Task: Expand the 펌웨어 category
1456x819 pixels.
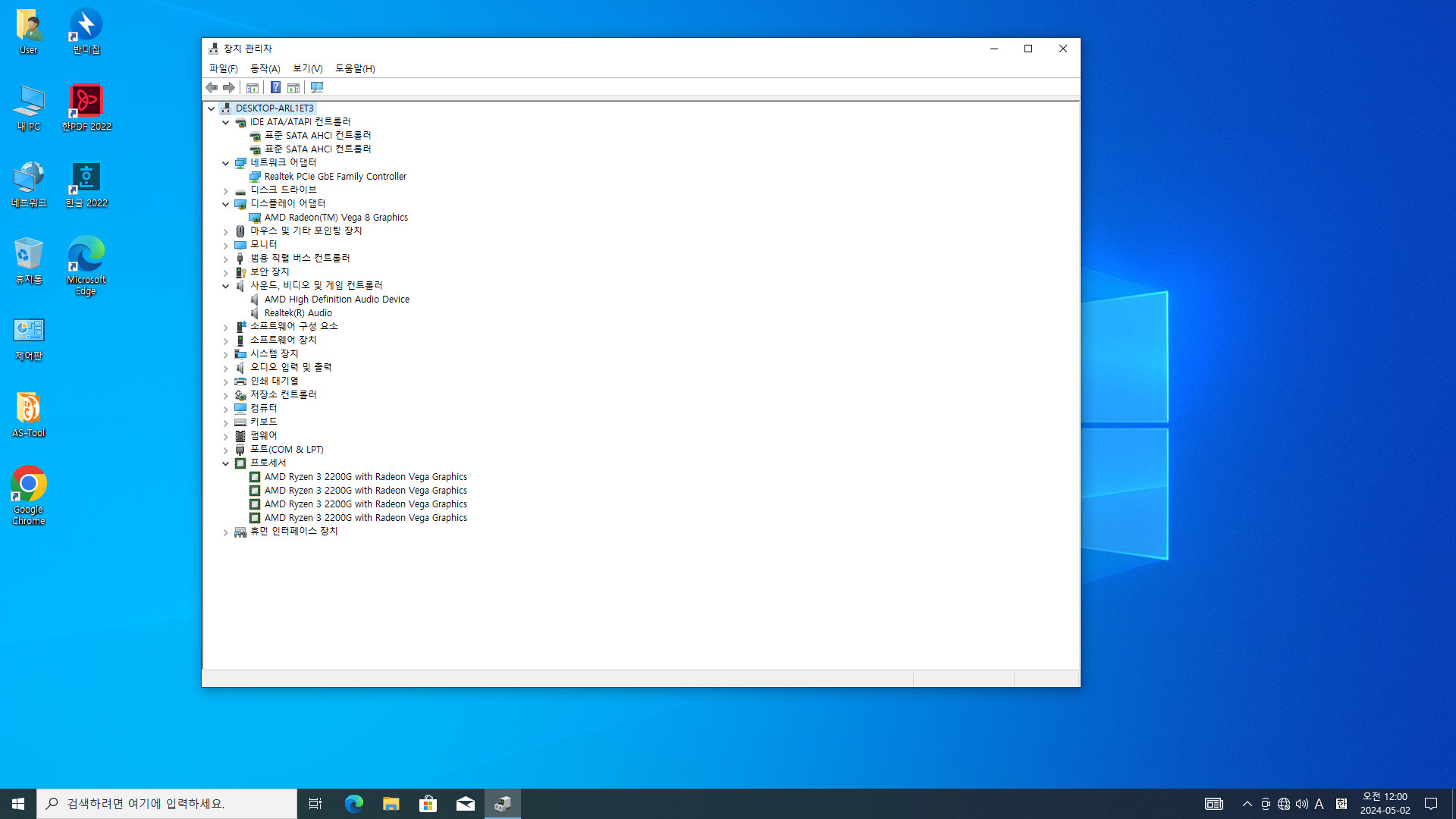Action: pos(225,436)
